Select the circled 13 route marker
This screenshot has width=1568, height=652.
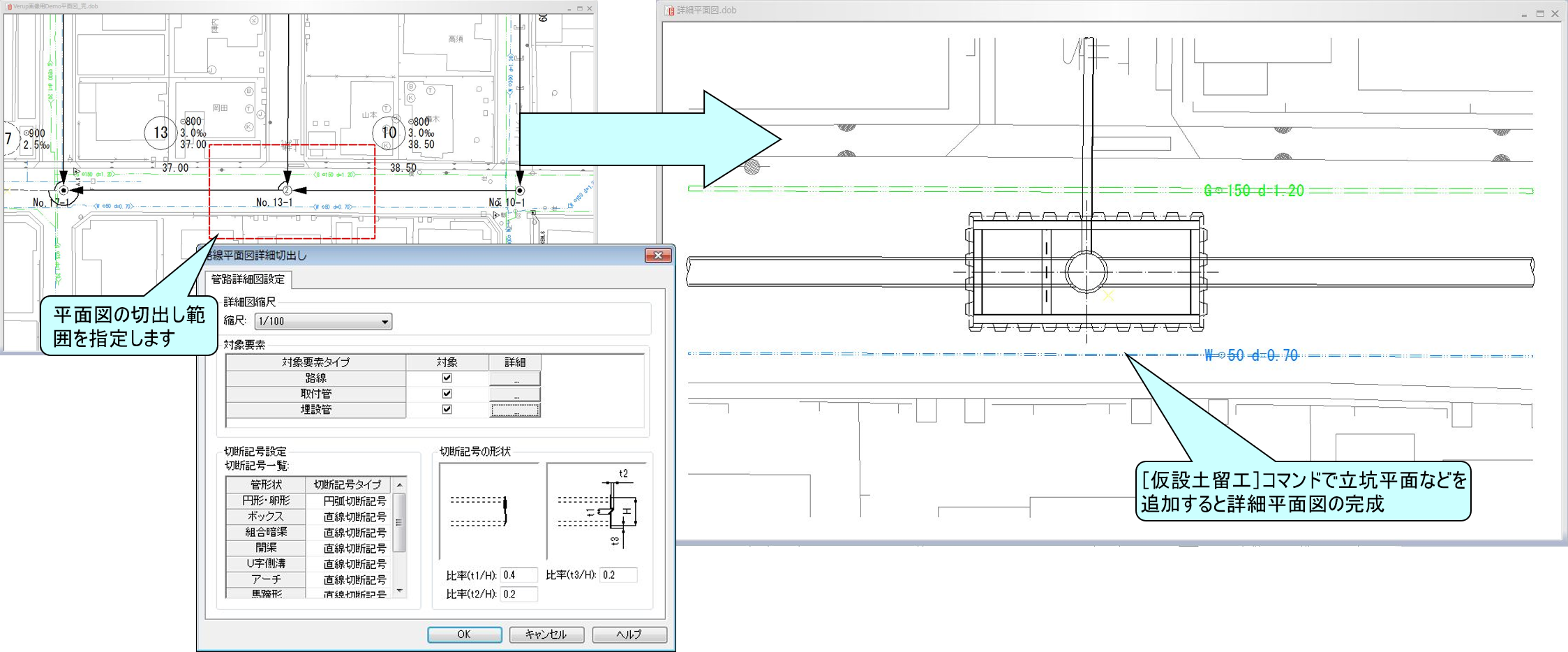click(x=160, y=133)
